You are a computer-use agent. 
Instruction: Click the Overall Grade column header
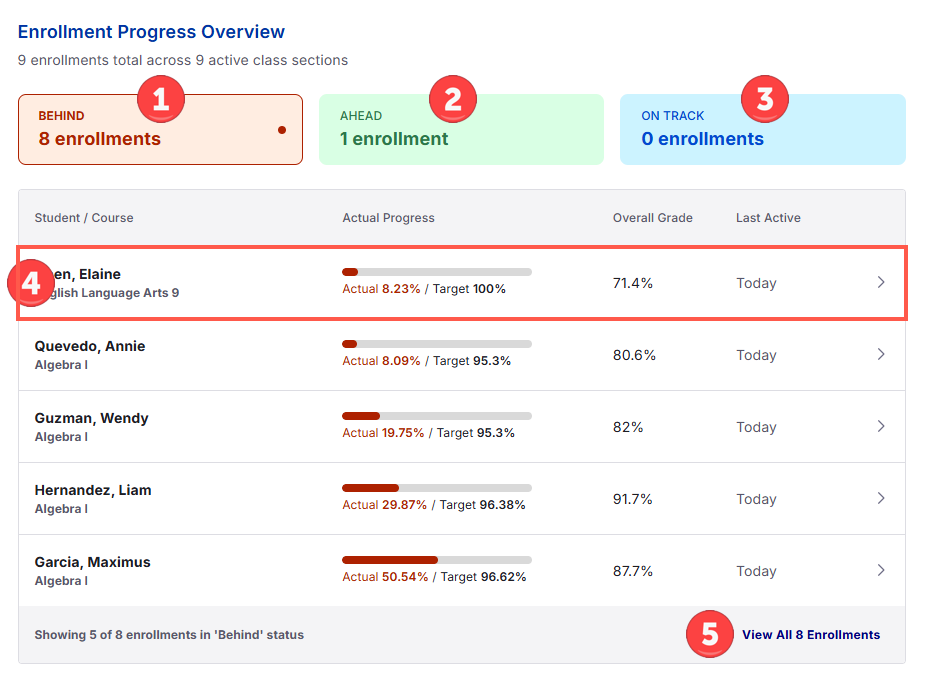[652, 218]
